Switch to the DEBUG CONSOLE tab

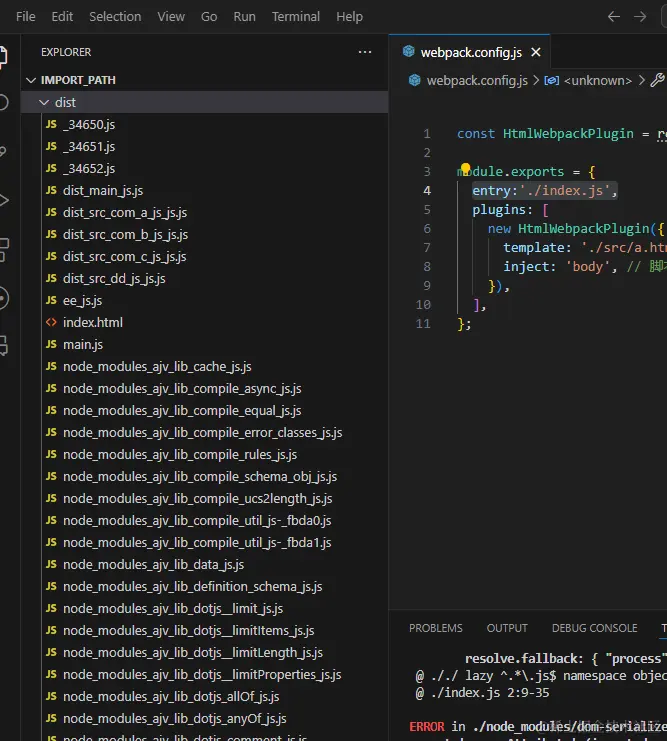(x=594, y=628)
